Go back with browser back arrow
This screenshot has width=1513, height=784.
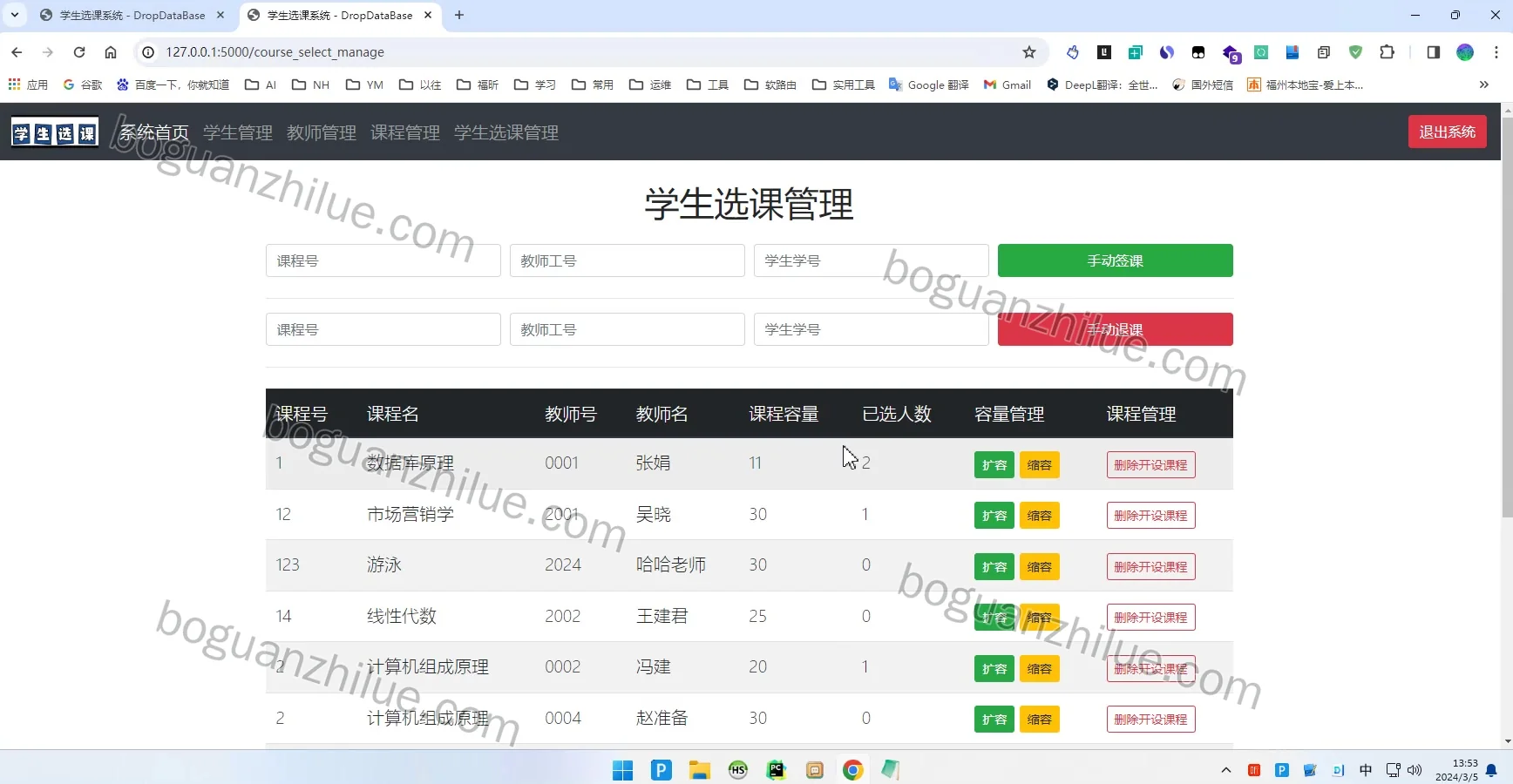17,52
